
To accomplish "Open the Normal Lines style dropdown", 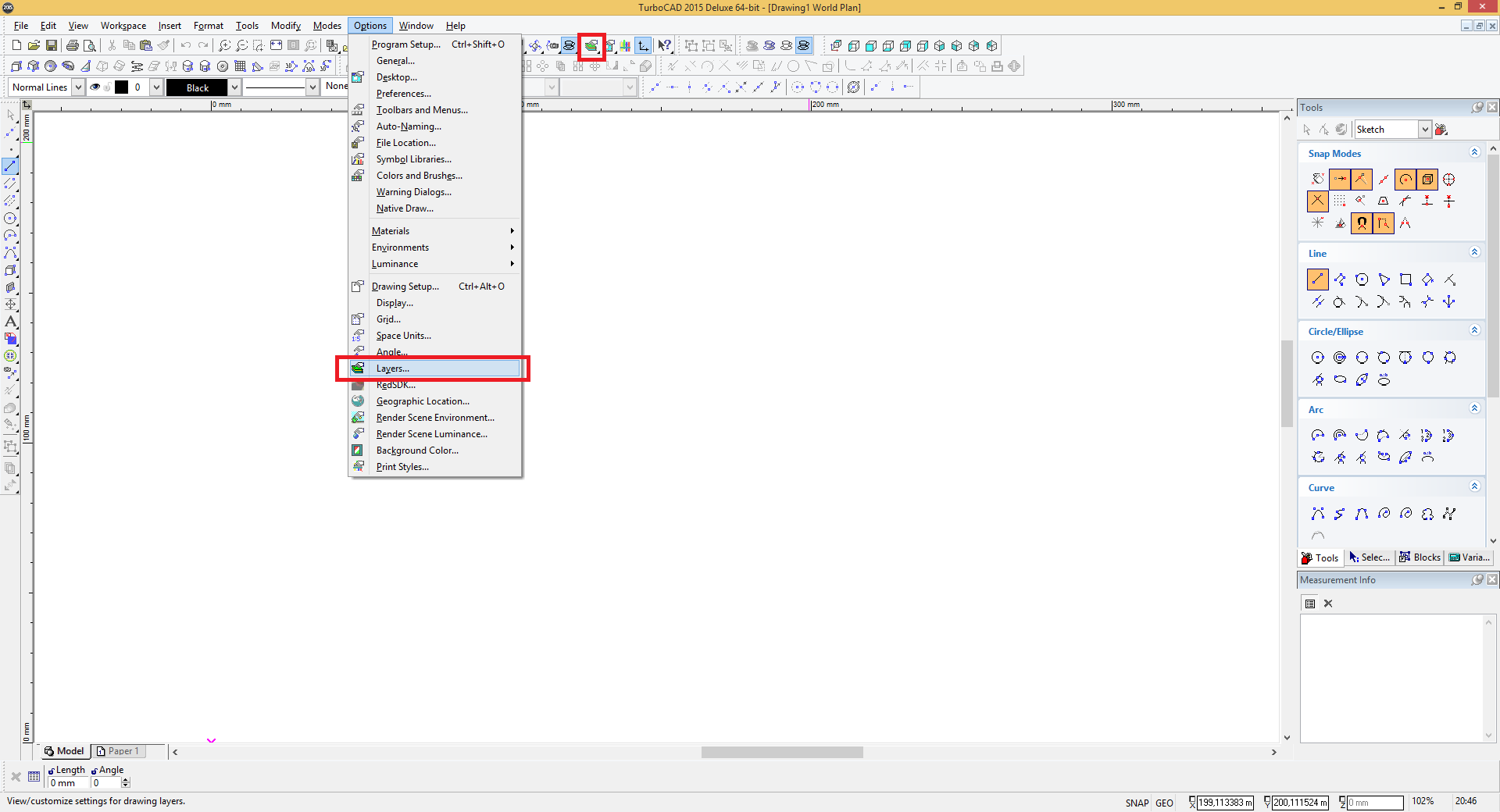I will tap(78, 87).
